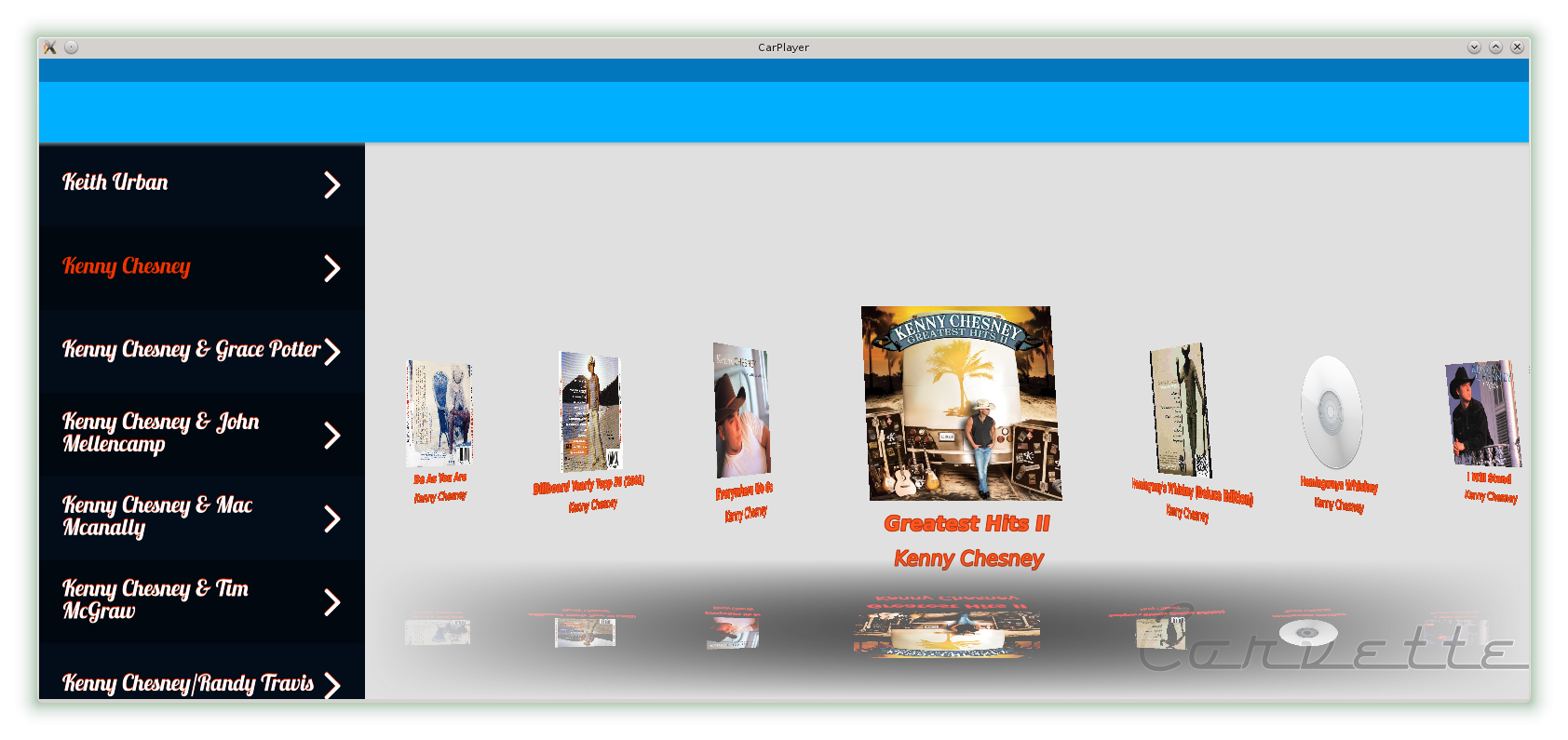This screenshot has width=1568, height=740.
Task: Maximize the CarPlayer window
Action: tap(1495, 47)
